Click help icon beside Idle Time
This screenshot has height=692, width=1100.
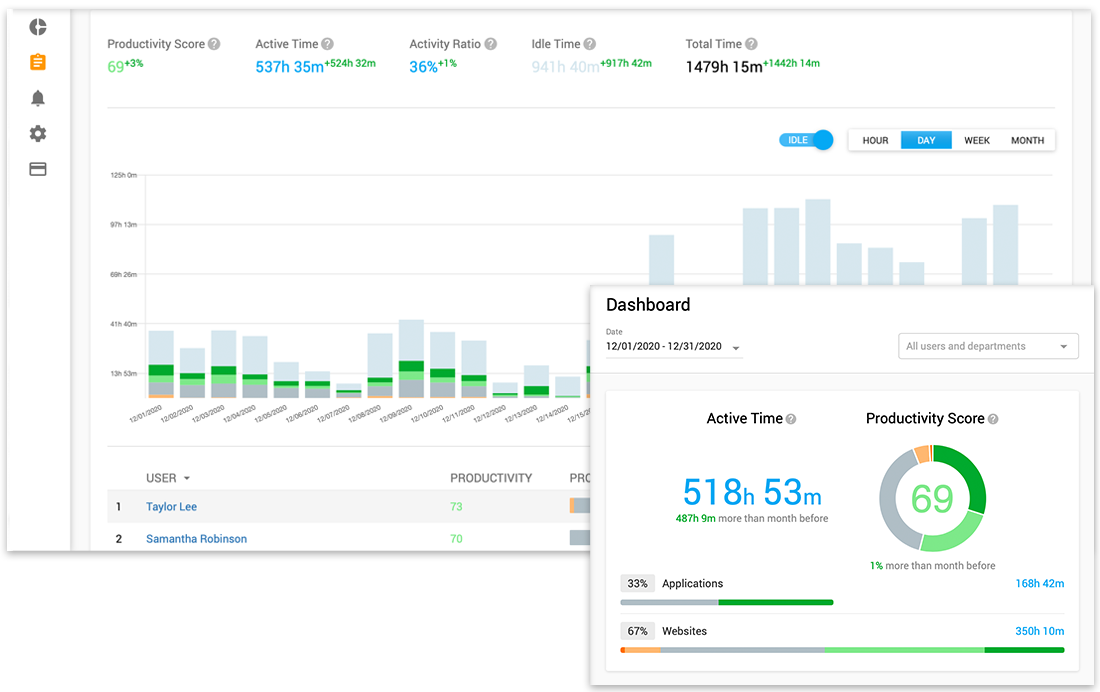pyautogui.click(x=590, y=44)
